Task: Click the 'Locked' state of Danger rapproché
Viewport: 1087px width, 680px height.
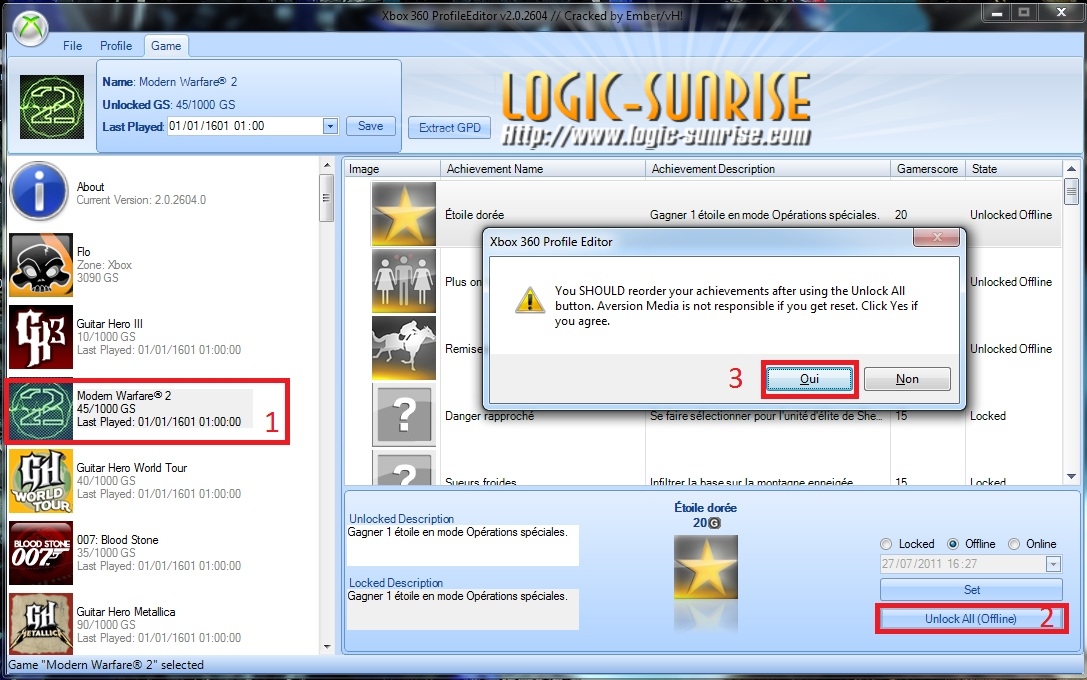Action: 988,416
